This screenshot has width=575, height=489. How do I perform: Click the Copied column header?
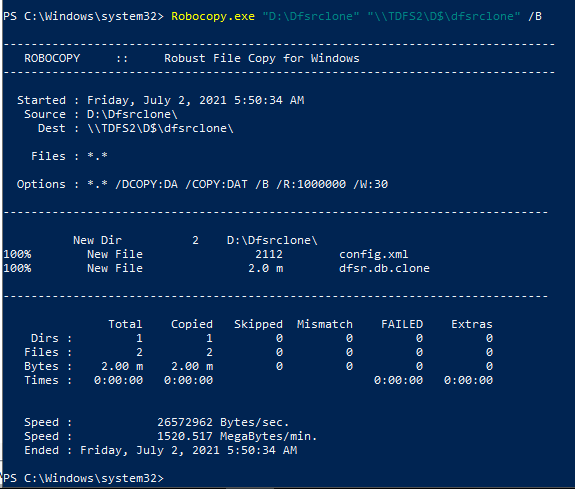tap(192, 324)
